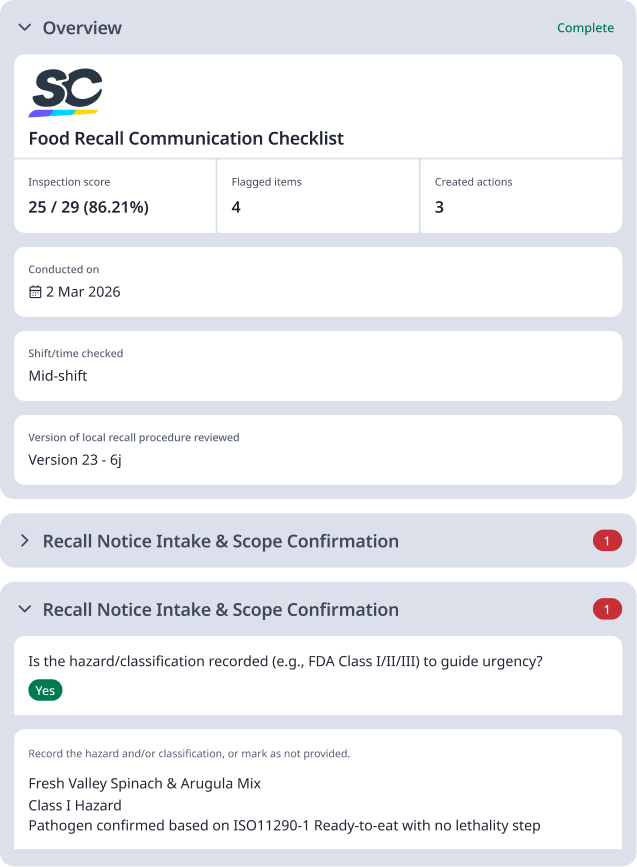This screenshot has width=637, height=867.
Task: Open the Overview section header
Action: (x=82, y=28)
